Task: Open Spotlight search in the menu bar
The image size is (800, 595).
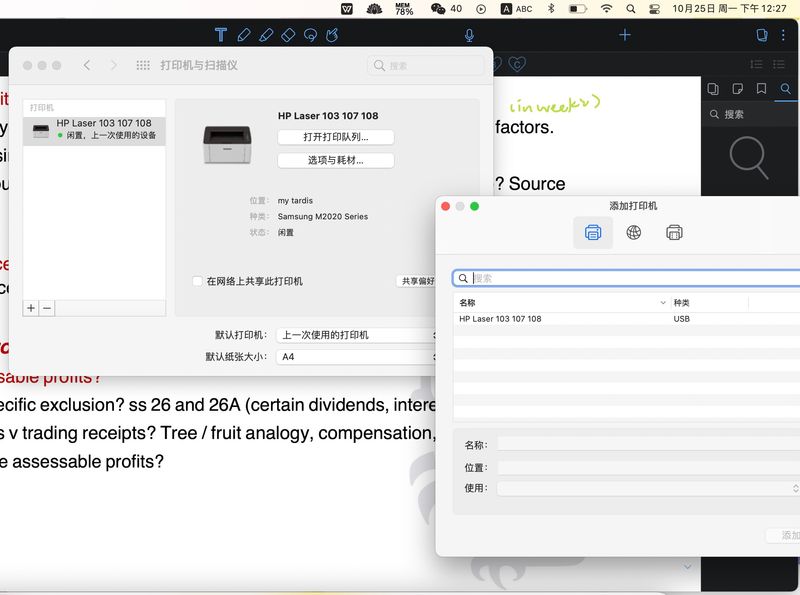Action: coord(631,9)
